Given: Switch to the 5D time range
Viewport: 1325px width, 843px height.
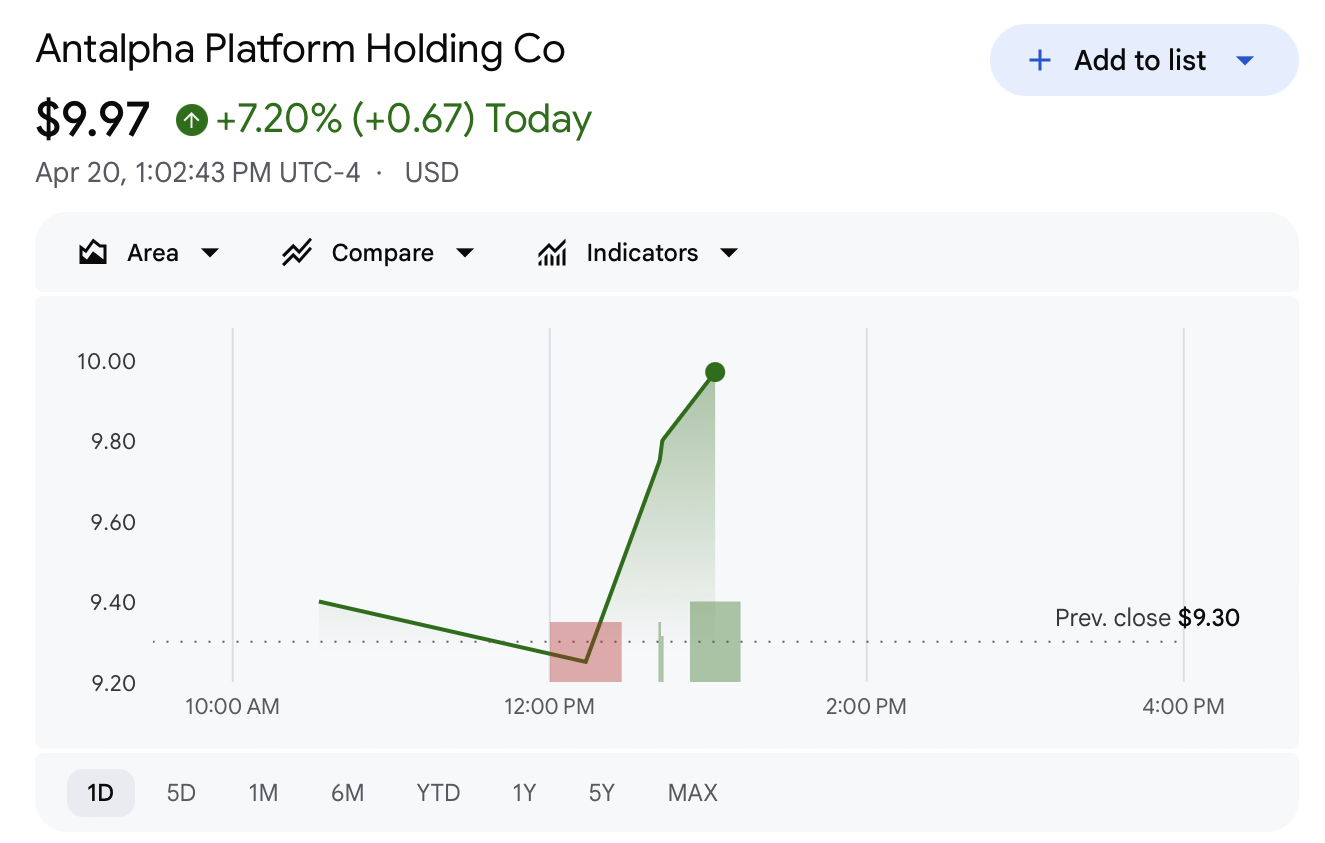Looking at the screenshot, I should (181, 792).
